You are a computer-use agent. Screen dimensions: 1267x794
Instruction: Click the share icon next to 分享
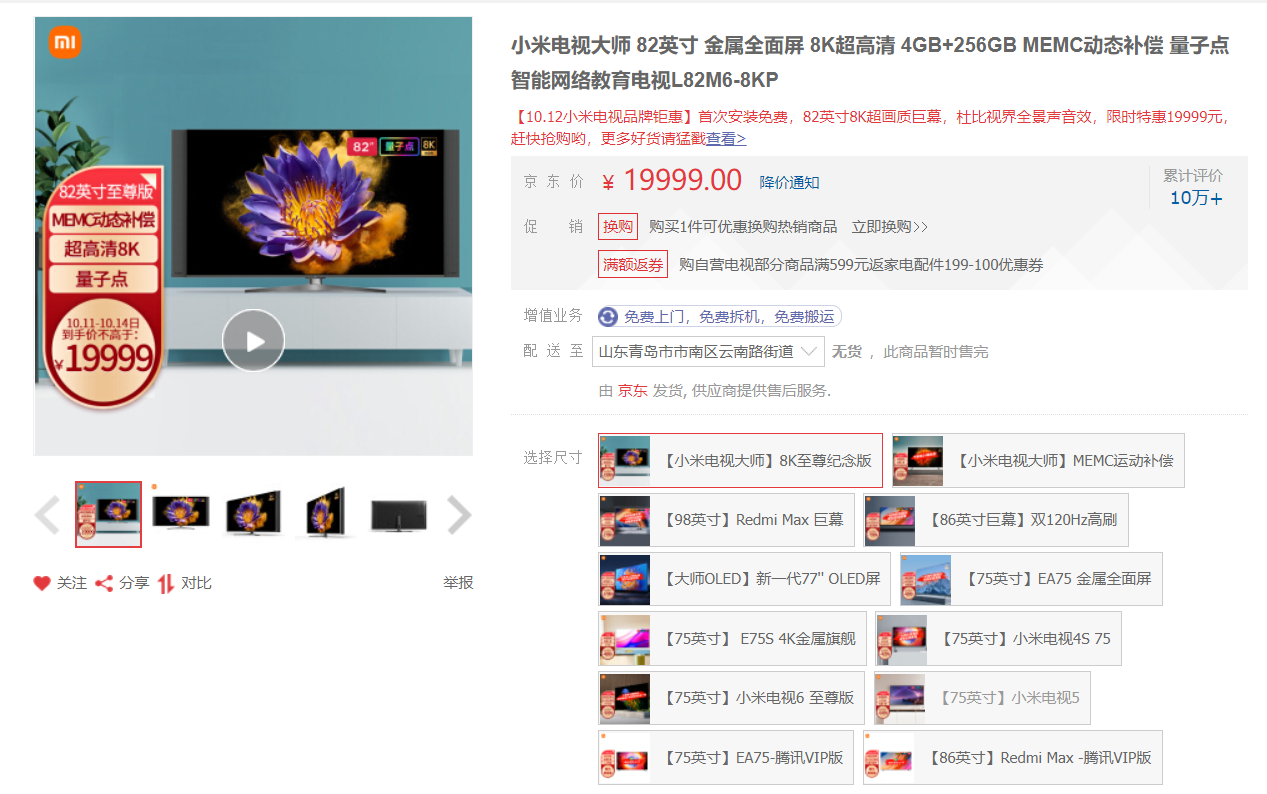104,583
